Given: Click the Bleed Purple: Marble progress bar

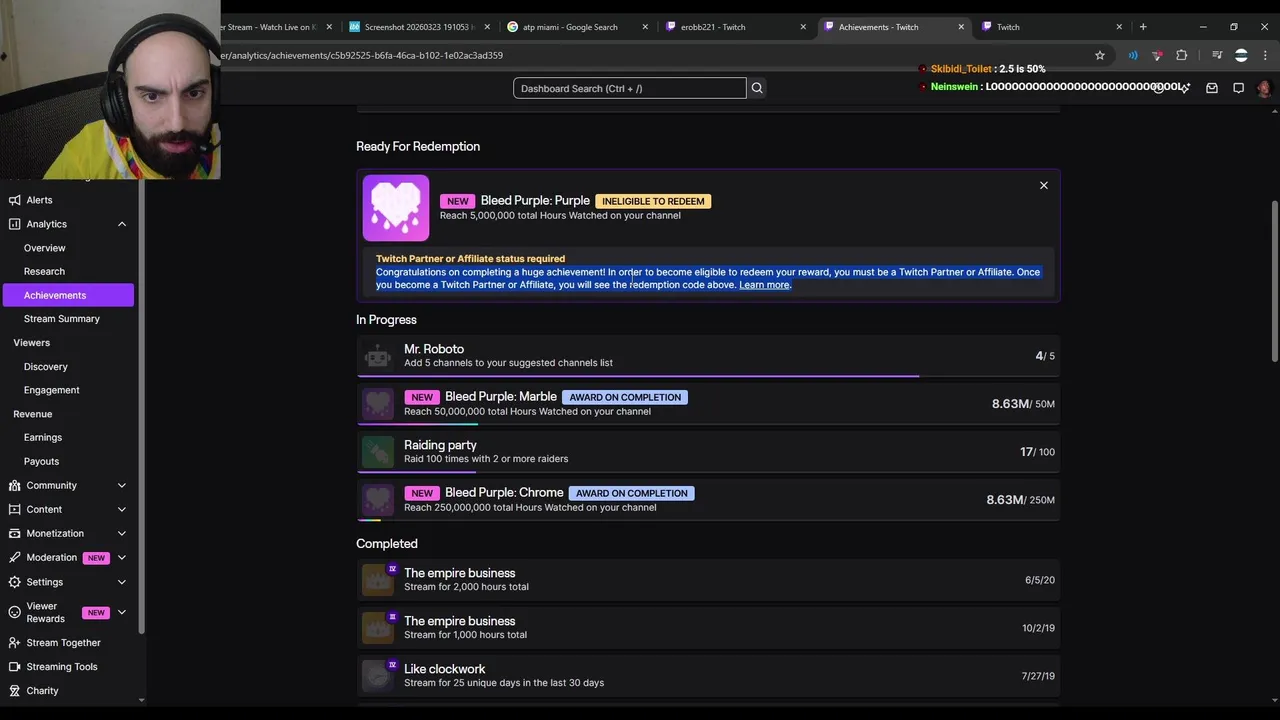Looking at the screenshot, I should [708, 424].
